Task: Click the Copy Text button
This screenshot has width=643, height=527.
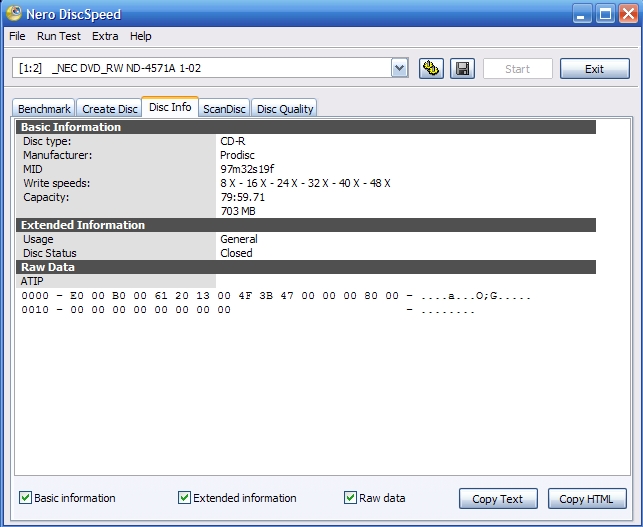Action: pyautogui.click(x=498, y=499)
